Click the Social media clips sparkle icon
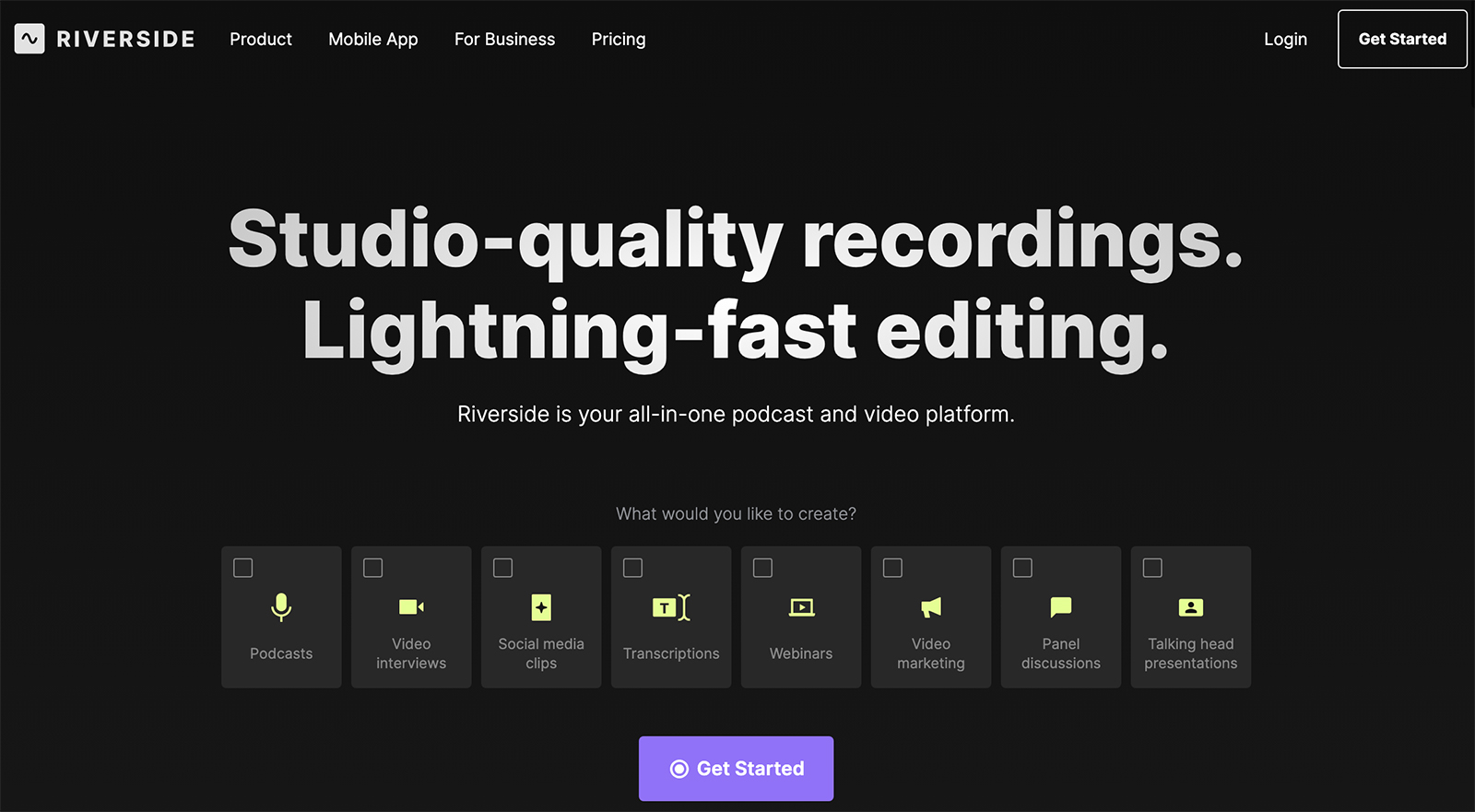This screenshot has width=1475, height=812. pos(541,607)
